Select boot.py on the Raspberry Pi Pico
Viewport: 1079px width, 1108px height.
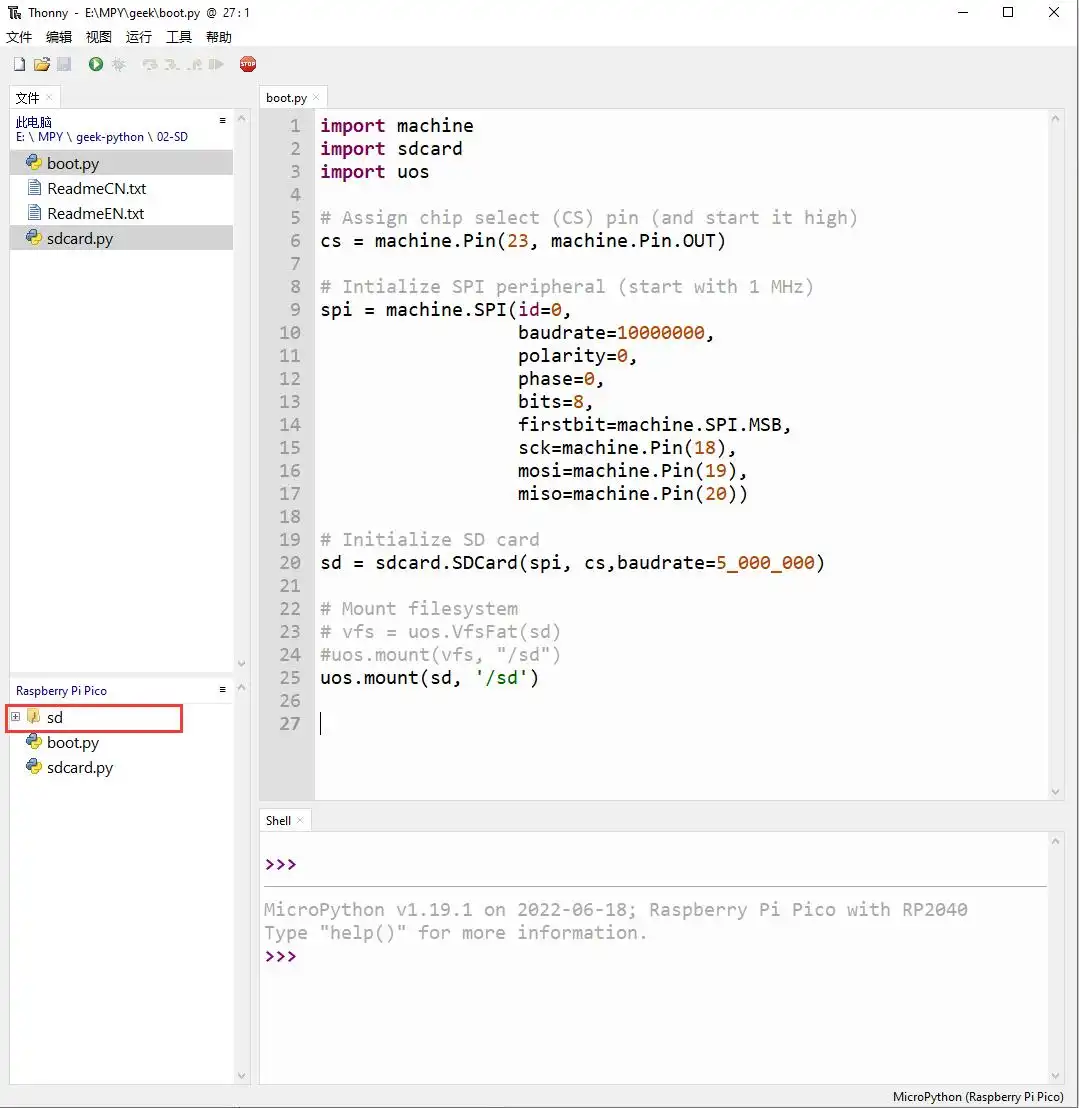click(72, 742)
